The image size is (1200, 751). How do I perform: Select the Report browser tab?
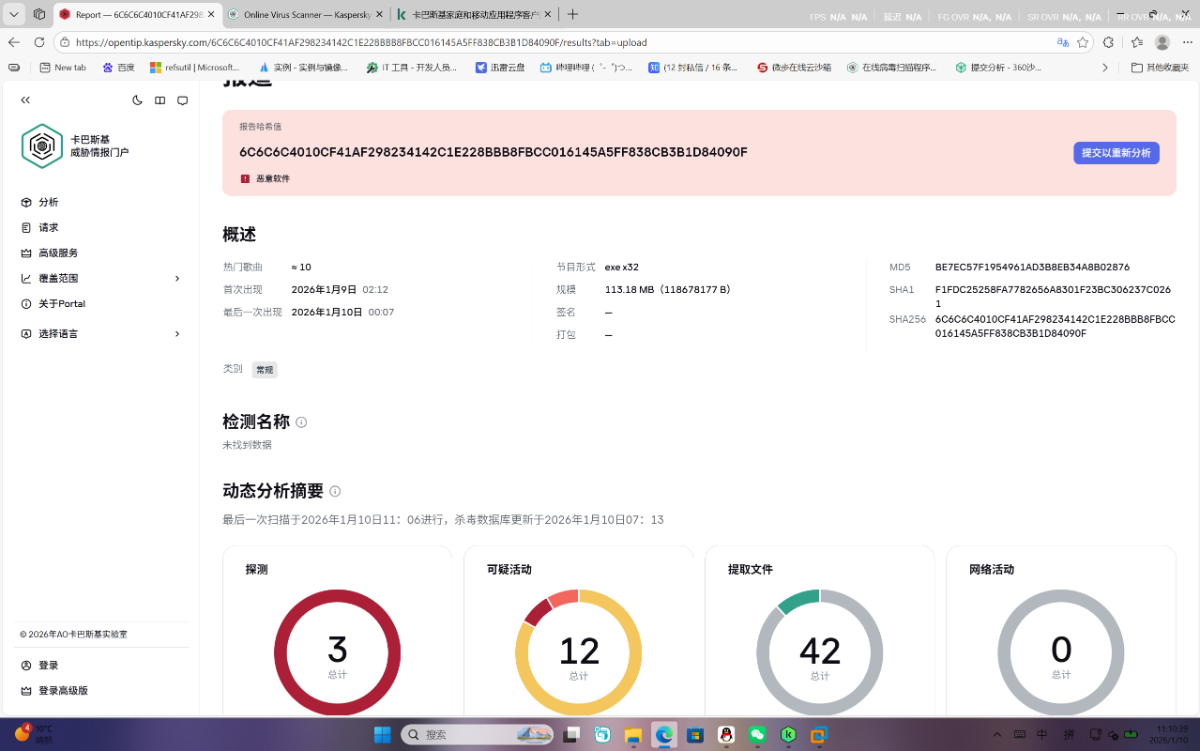pyautogui.click(x=135, y=15)
